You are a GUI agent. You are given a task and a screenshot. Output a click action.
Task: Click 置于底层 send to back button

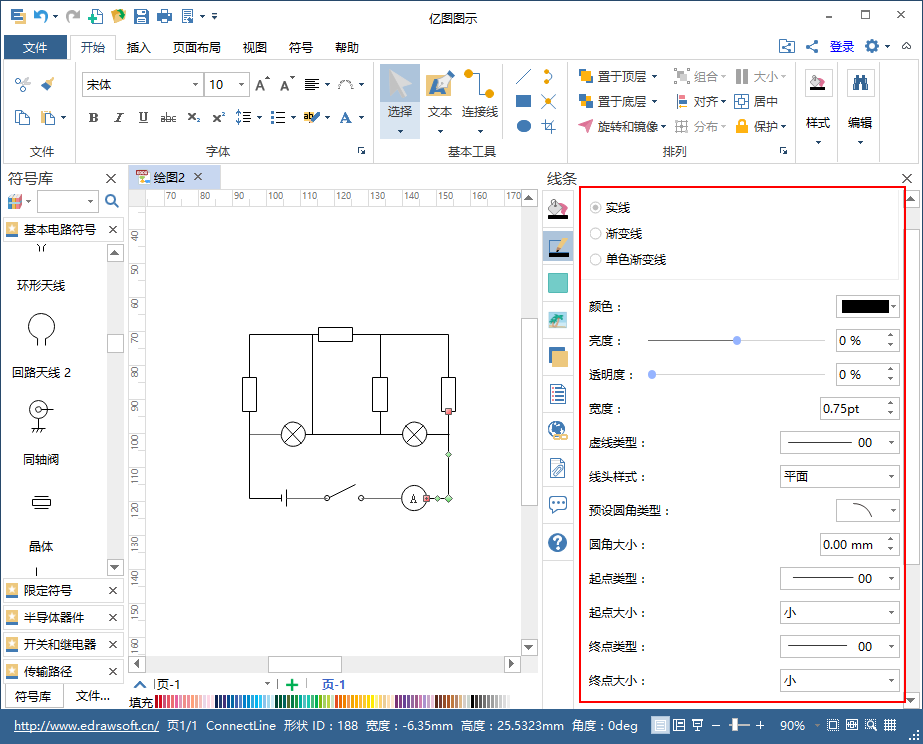click(618, 101)
